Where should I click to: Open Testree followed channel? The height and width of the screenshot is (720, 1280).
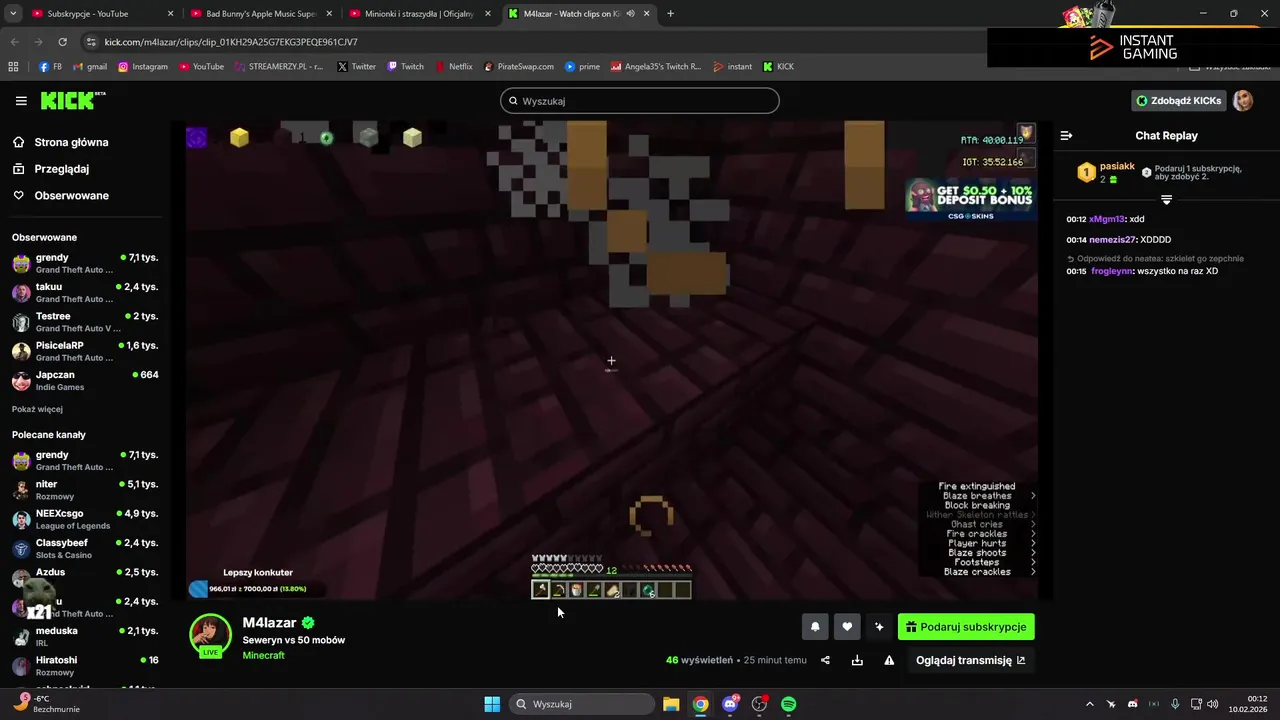pos(85,322)
